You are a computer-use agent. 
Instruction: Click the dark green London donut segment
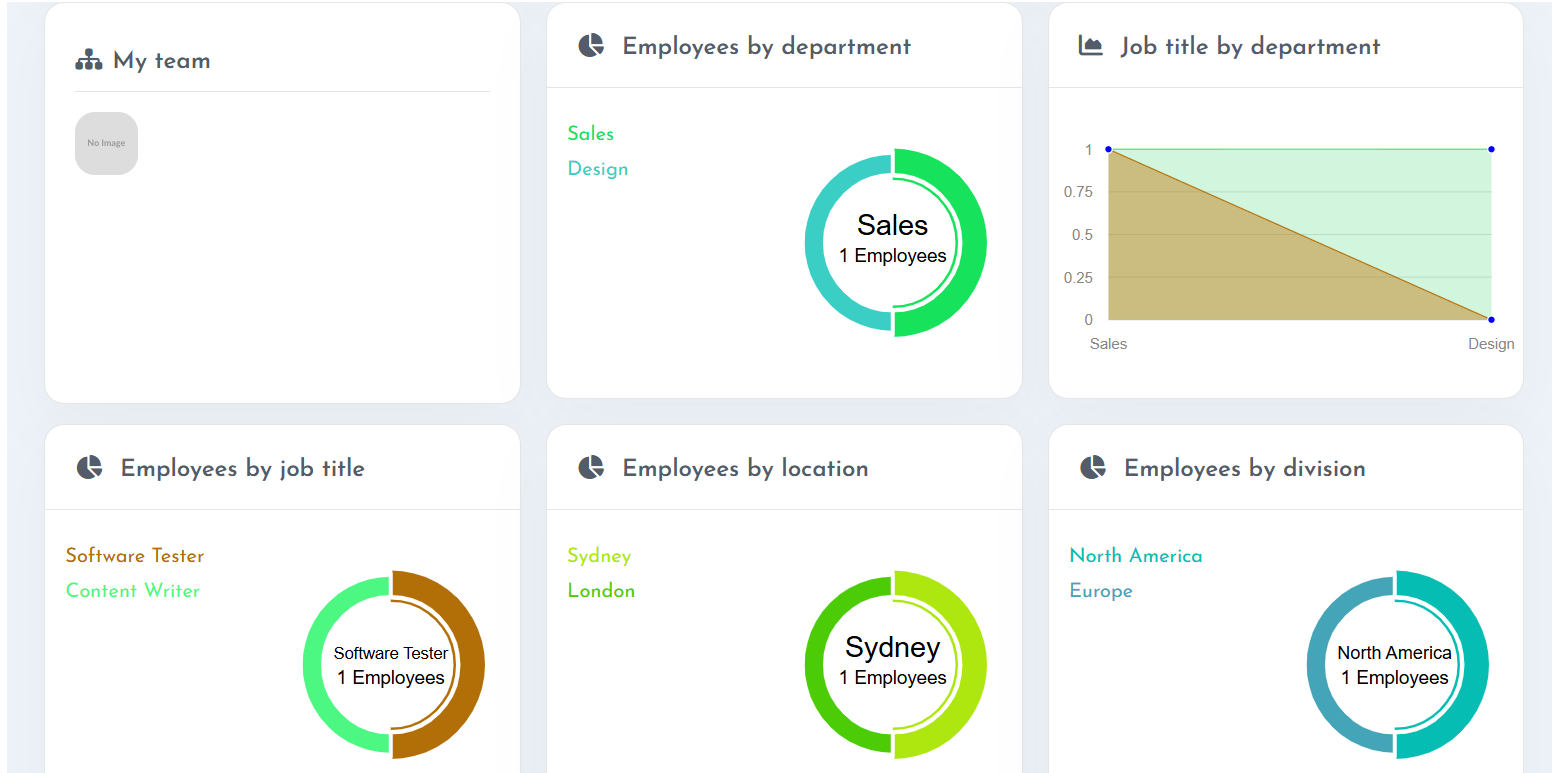pos(816,665)
